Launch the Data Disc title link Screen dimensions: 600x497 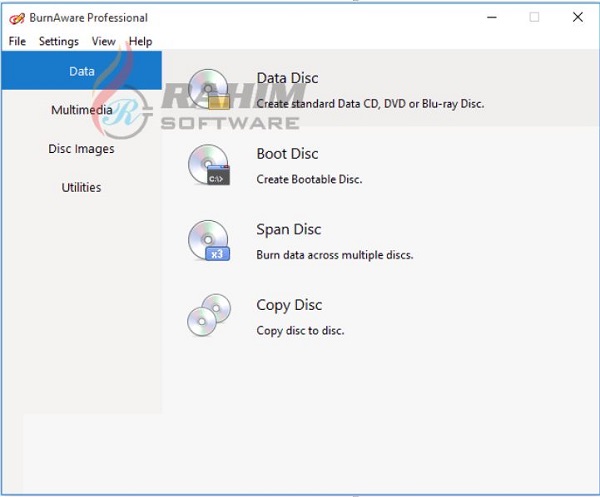(287, 78)
